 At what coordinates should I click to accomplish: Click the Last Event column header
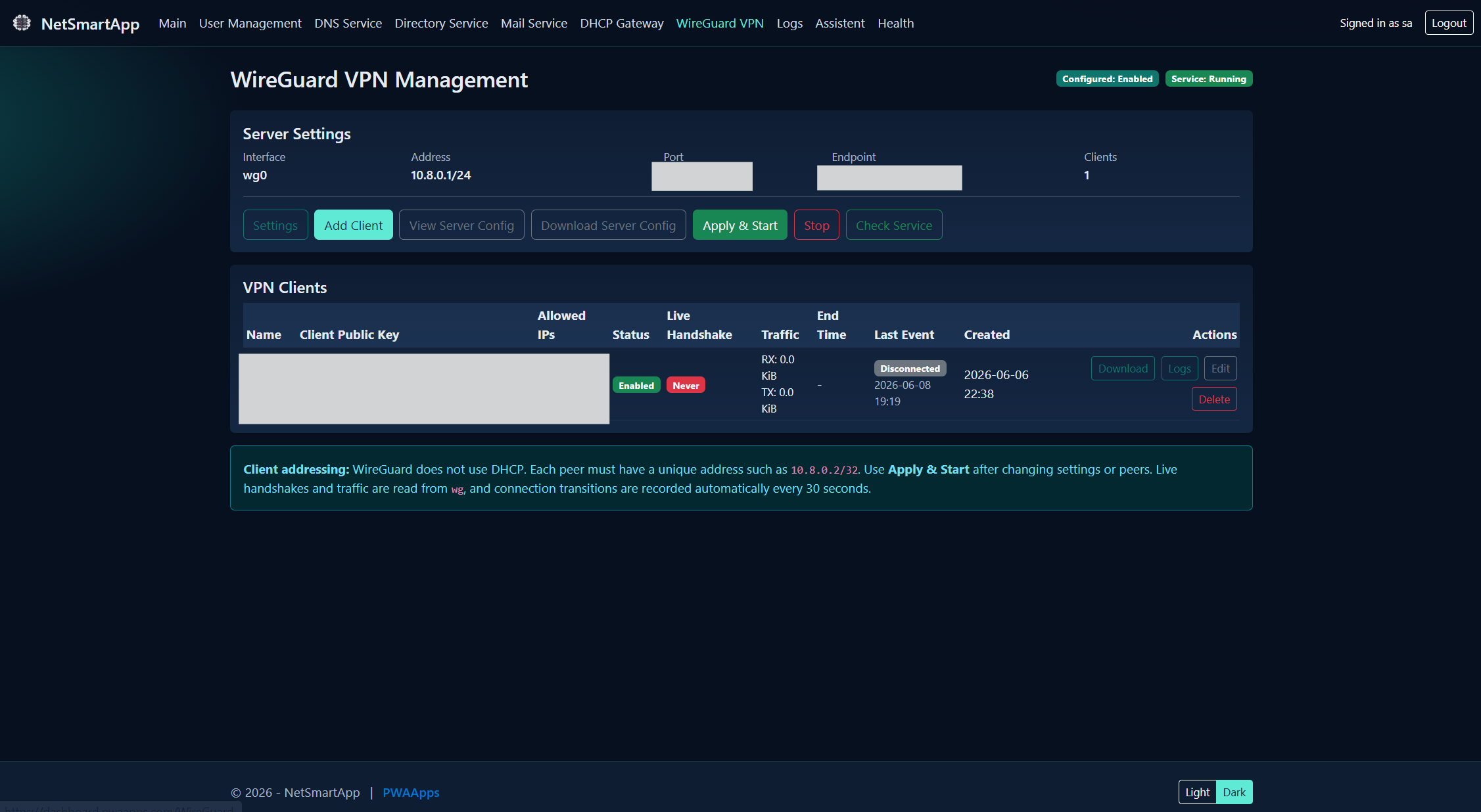(904, 334)
